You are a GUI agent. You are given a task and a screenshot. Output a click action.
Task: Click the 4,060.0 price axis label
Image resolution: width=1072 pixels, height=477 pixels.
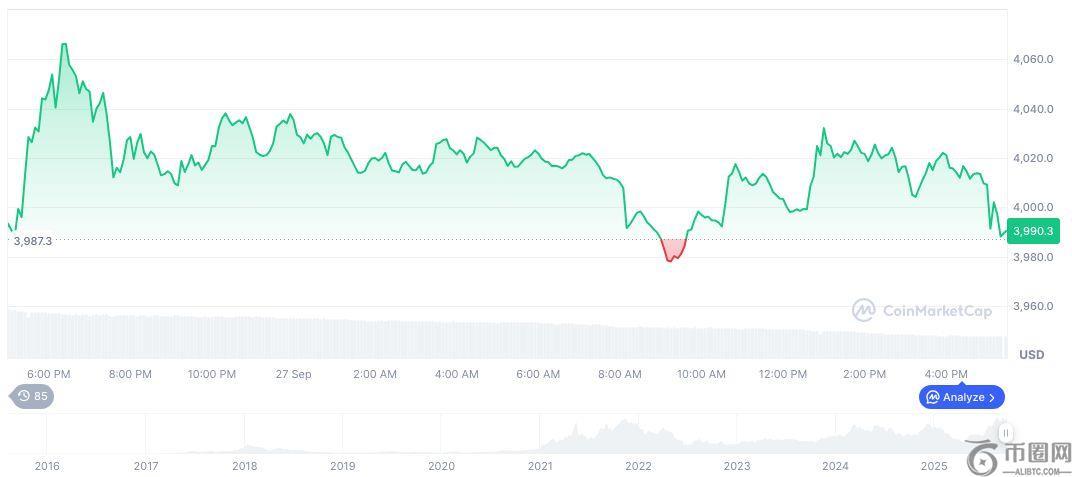point(1033,59)
